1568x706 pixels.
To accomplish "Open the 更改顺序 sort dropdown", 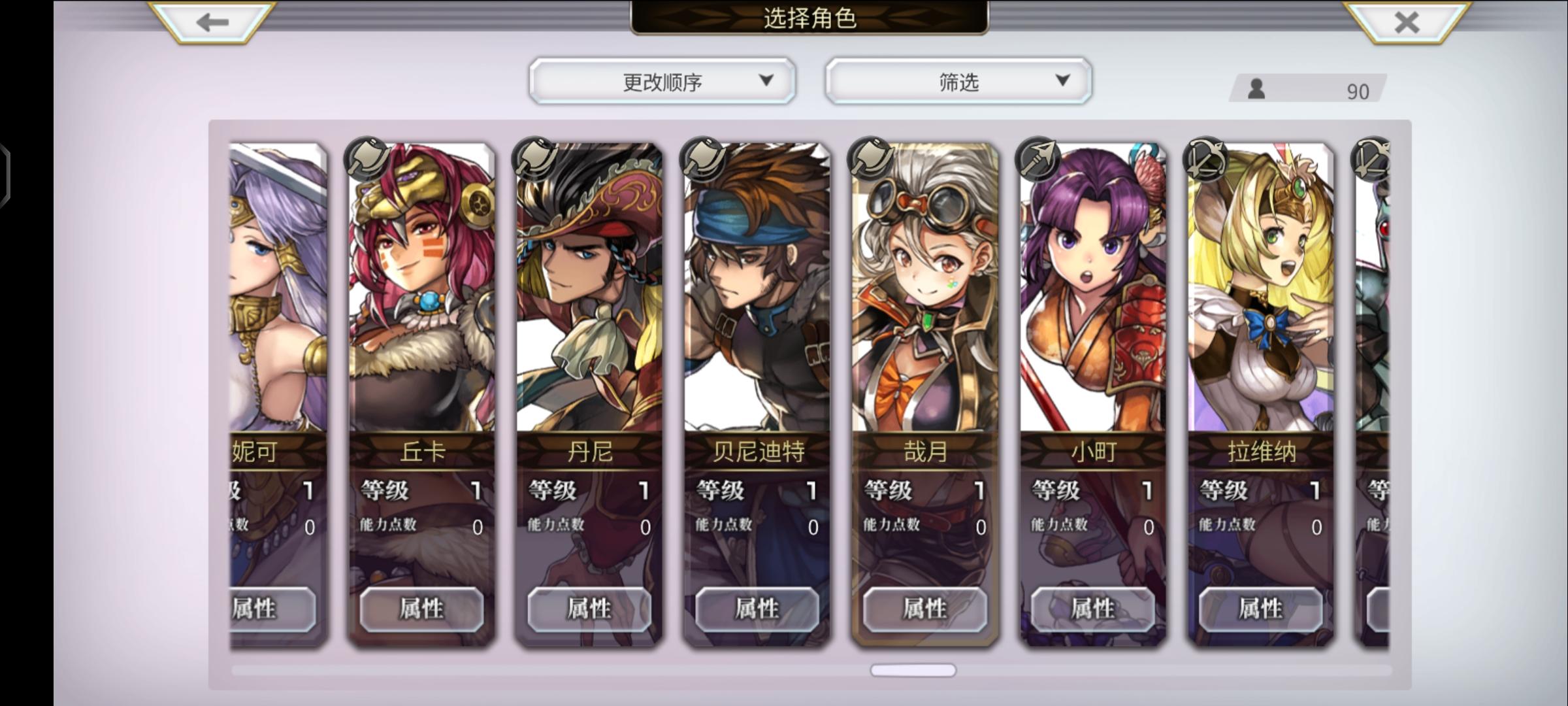I will [x=662, y=82].
